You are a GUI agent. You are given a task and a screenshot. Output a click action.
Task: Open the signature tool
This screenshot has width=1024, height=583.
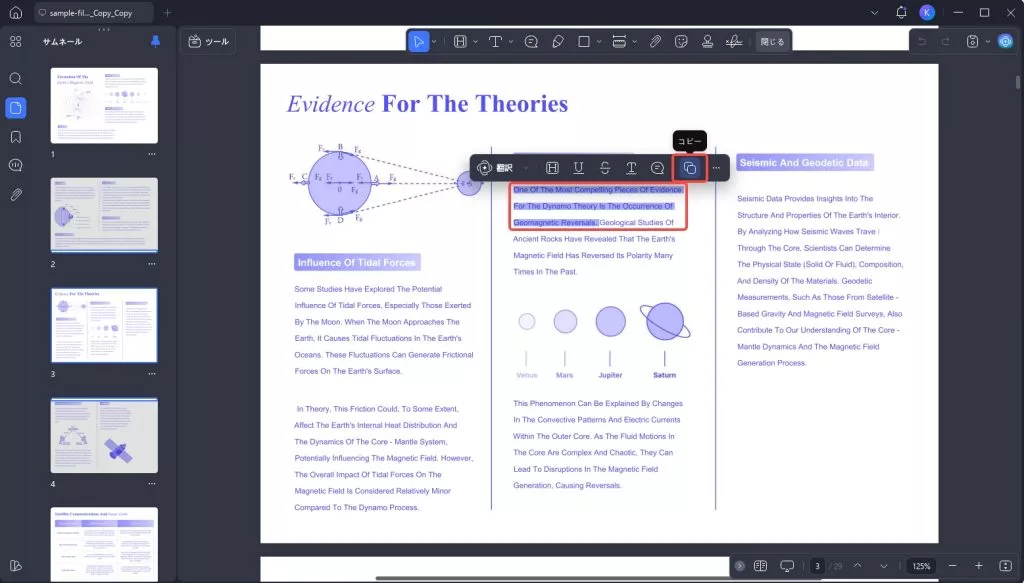[734, 42]
